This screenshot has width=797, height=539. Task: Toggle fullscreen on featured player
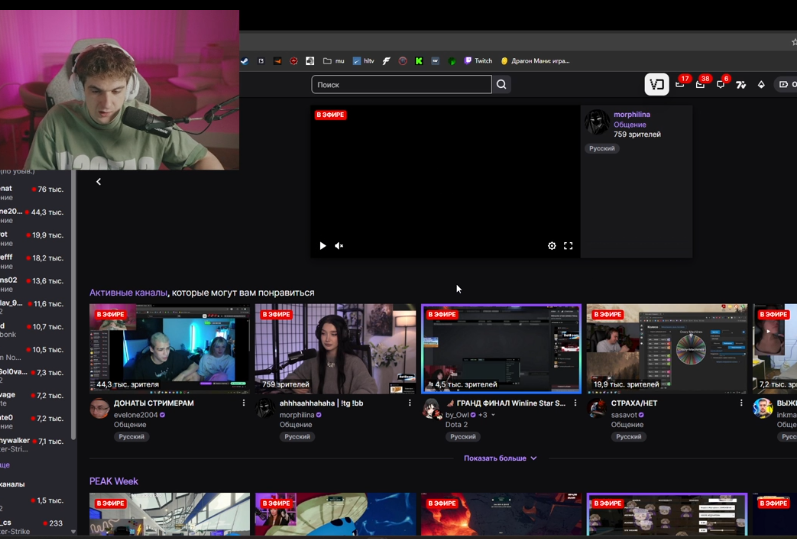pyautogui.click(x=568, y=246)
